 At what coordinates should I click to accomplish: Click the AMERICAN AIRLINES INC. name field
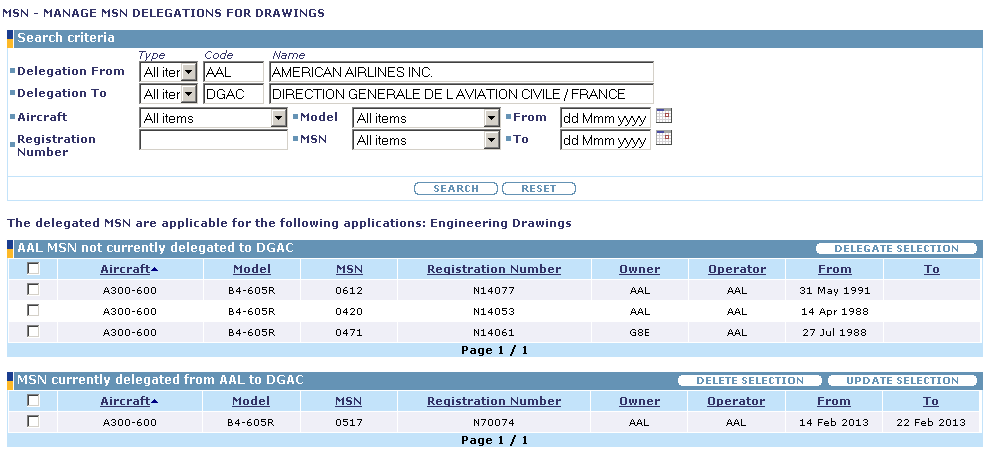pyautogui.click(x=461, y=73)
